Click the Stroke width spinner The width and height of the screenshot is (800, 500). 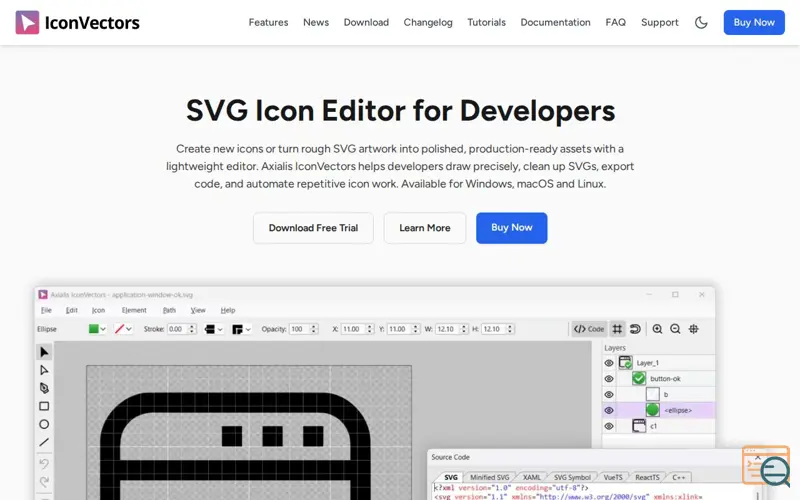(x=192, y=329)
